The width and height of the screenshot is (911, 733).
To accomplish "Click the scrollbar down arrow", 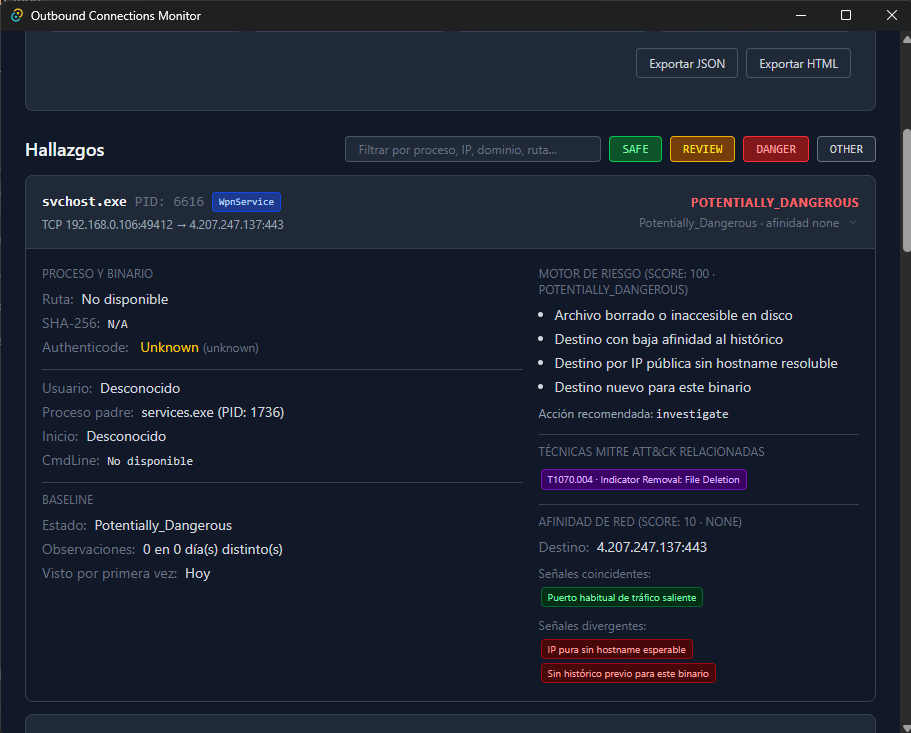I will [906, 728].
